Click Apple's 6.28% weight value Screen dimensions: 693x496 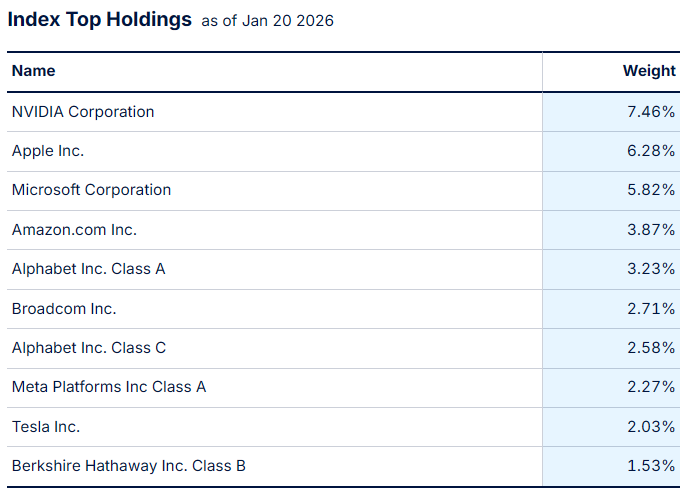point(651,151)
